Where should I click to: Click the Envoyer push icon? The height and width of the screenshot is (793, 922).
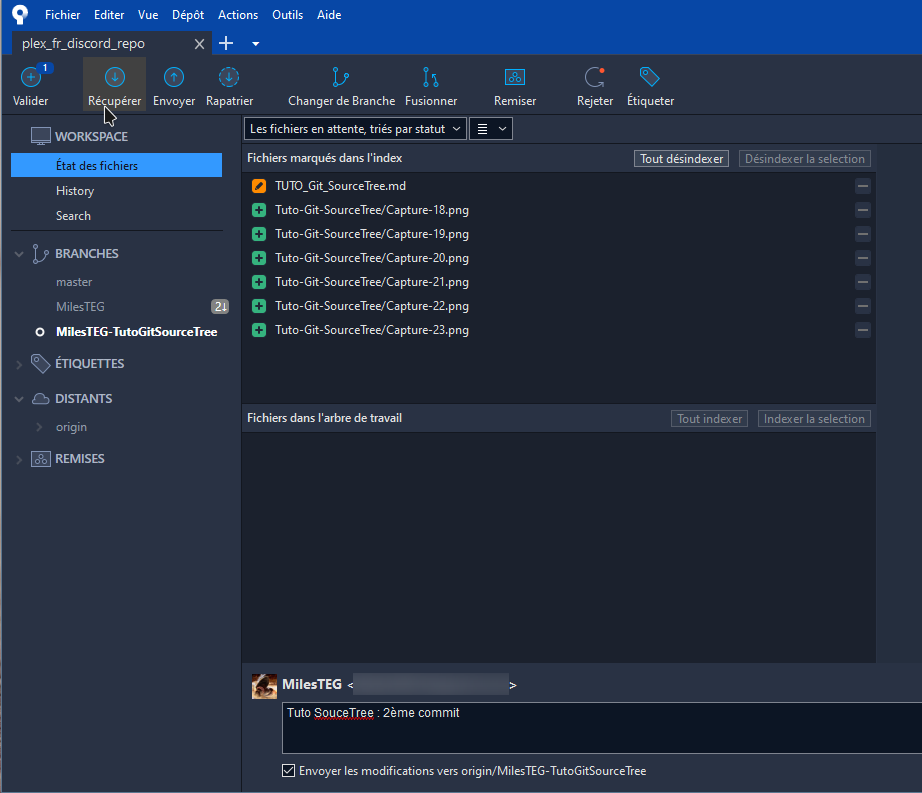tap(173, 77)
